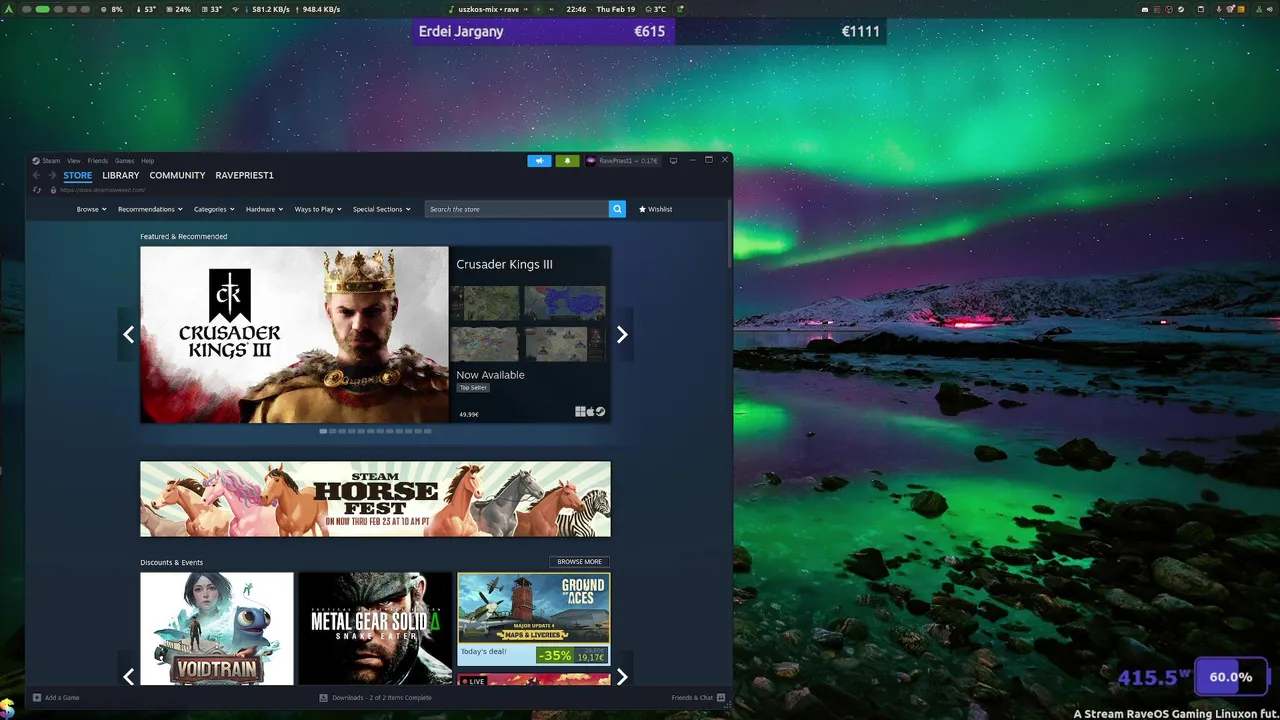
Task: Click the 60.0% gauge overlay
Action: (x=1231, y=677)
